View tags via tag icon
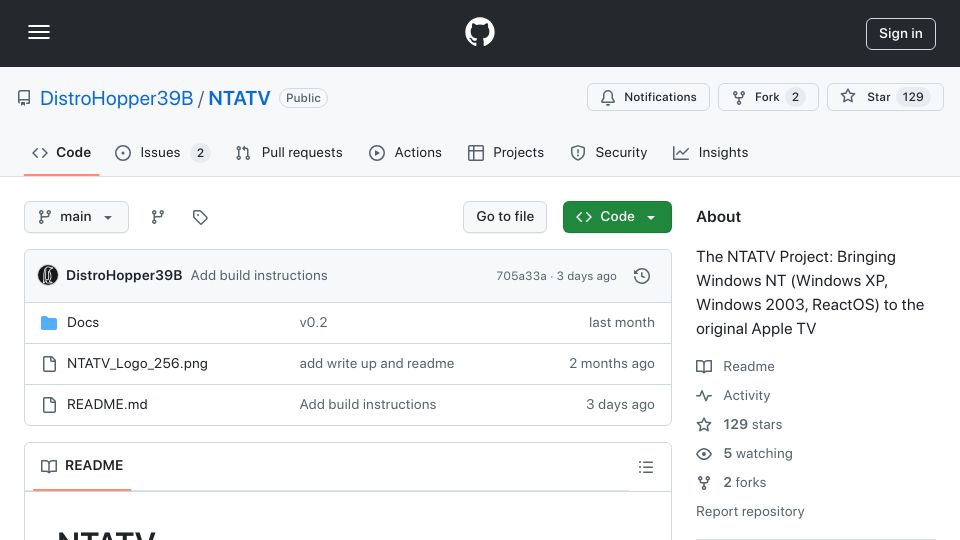 click(200, 217)
